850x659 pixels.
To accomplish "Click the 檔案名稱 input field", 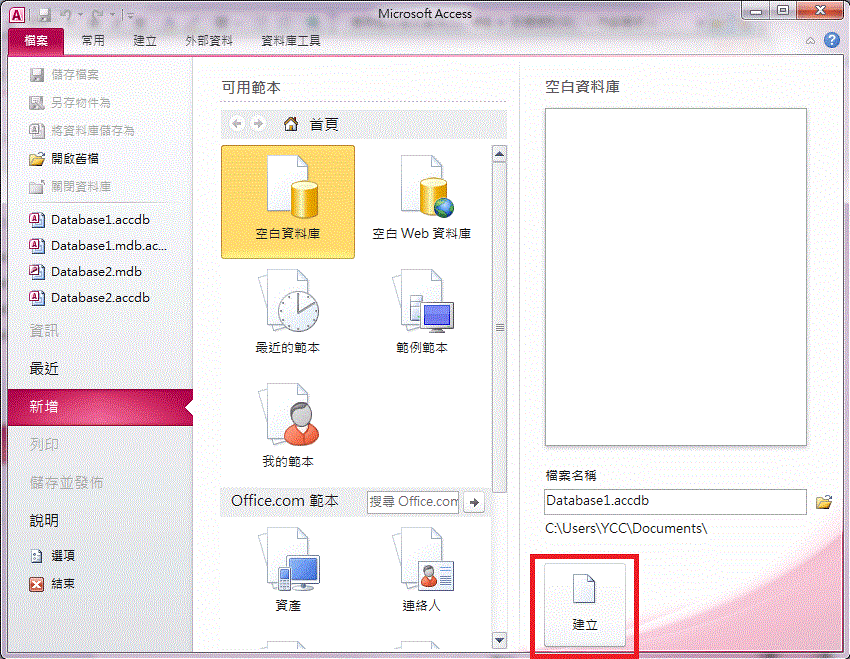I will (675, 501).
